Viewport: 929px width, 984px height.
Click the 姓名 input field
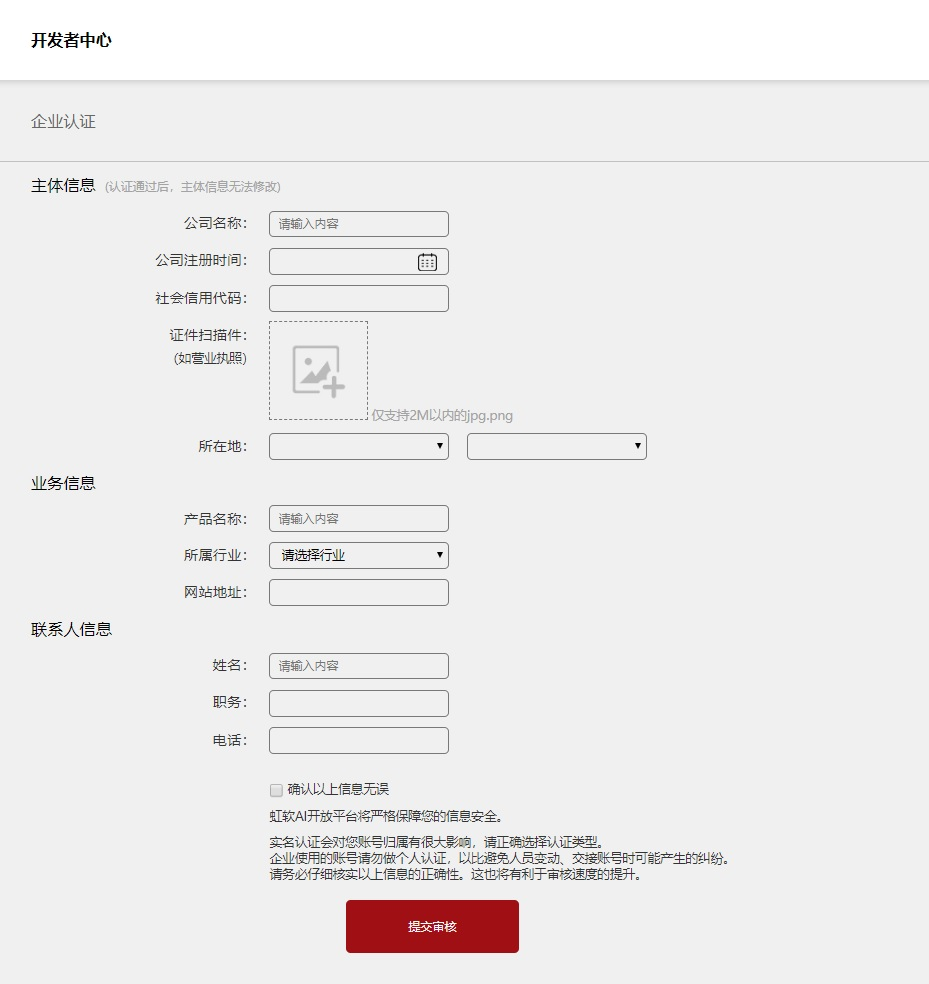(358, 665)
